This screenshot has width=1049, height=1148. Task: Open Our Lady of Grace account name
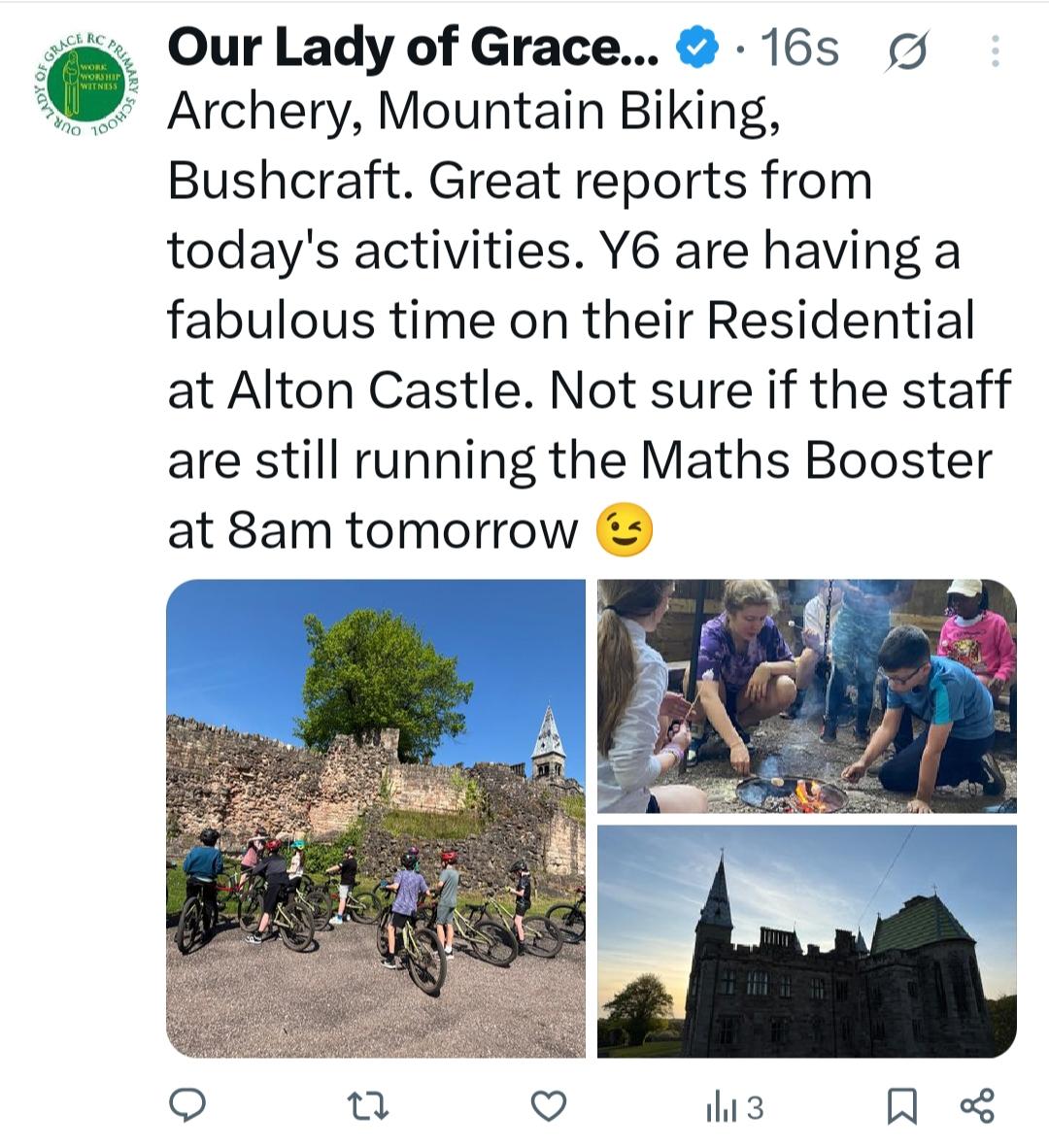coord(414,49)
